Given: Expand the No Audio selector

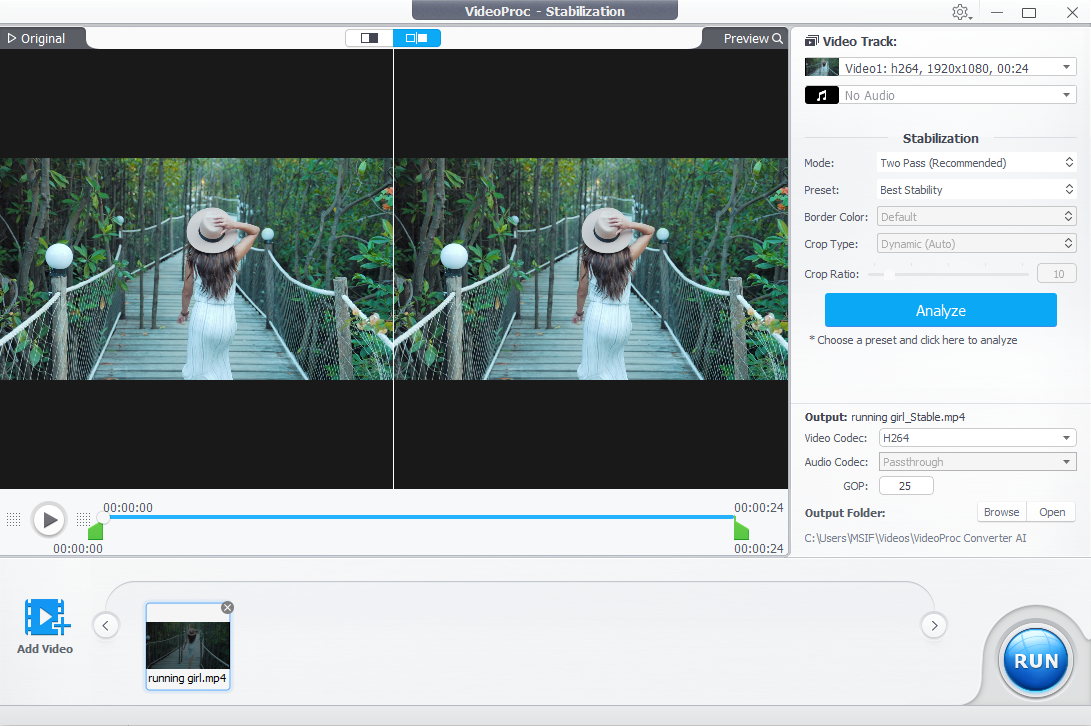Looking at the screenshot, I should (x=957, y=94).
